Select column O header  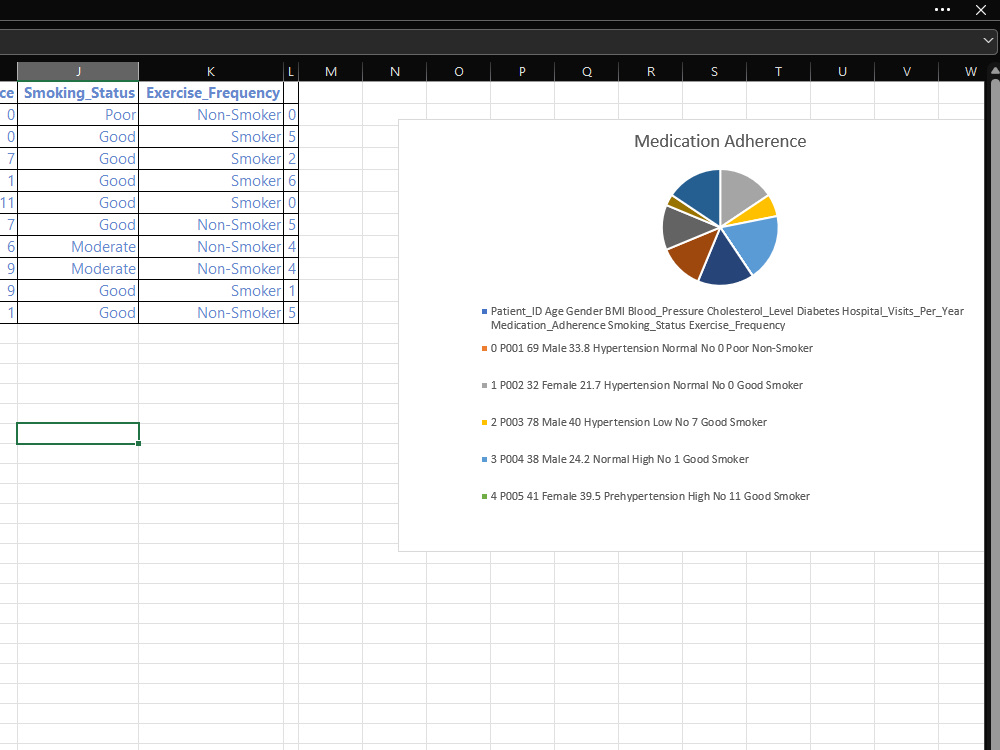[x=459, y=71]
